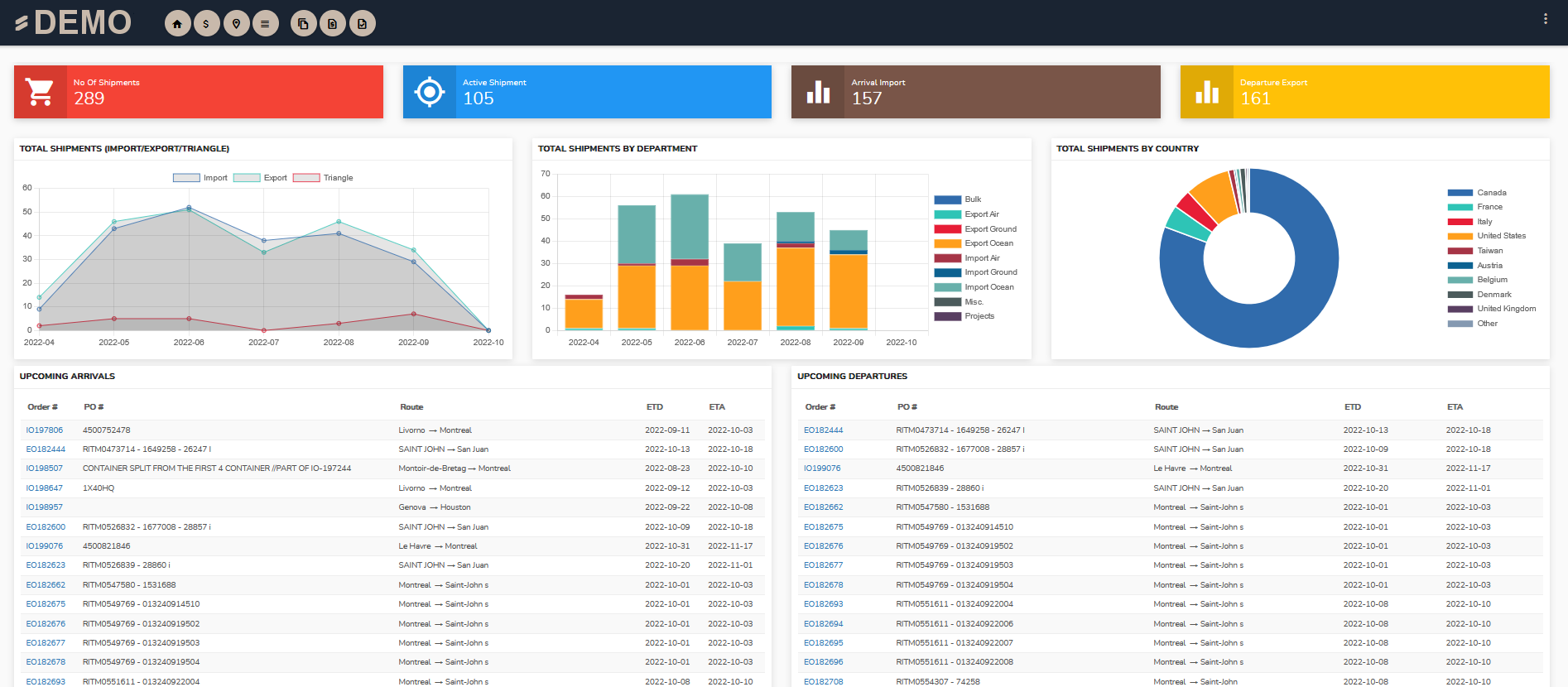Click the DEMO logo

click(73, 22)
